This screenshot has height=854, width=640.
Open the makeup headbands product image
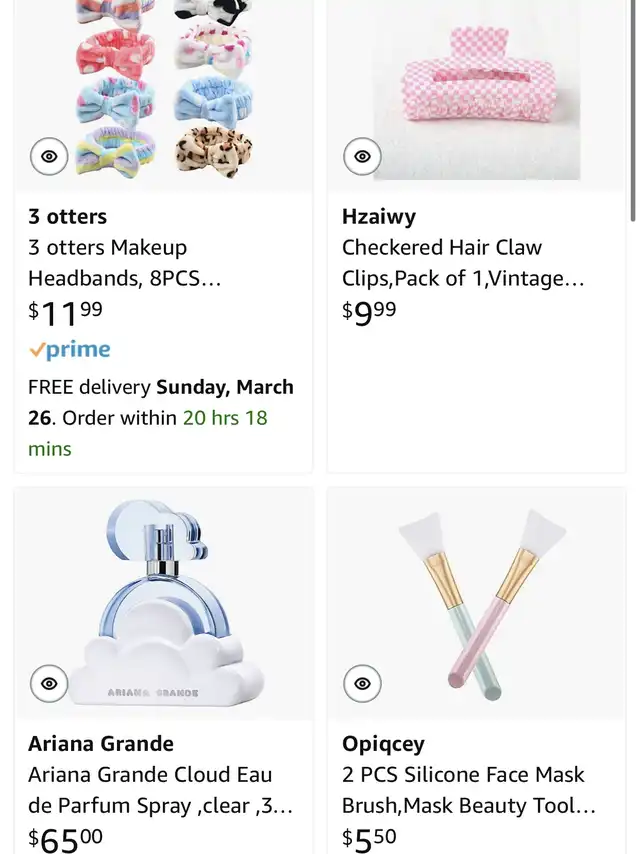tap(164, 90)
